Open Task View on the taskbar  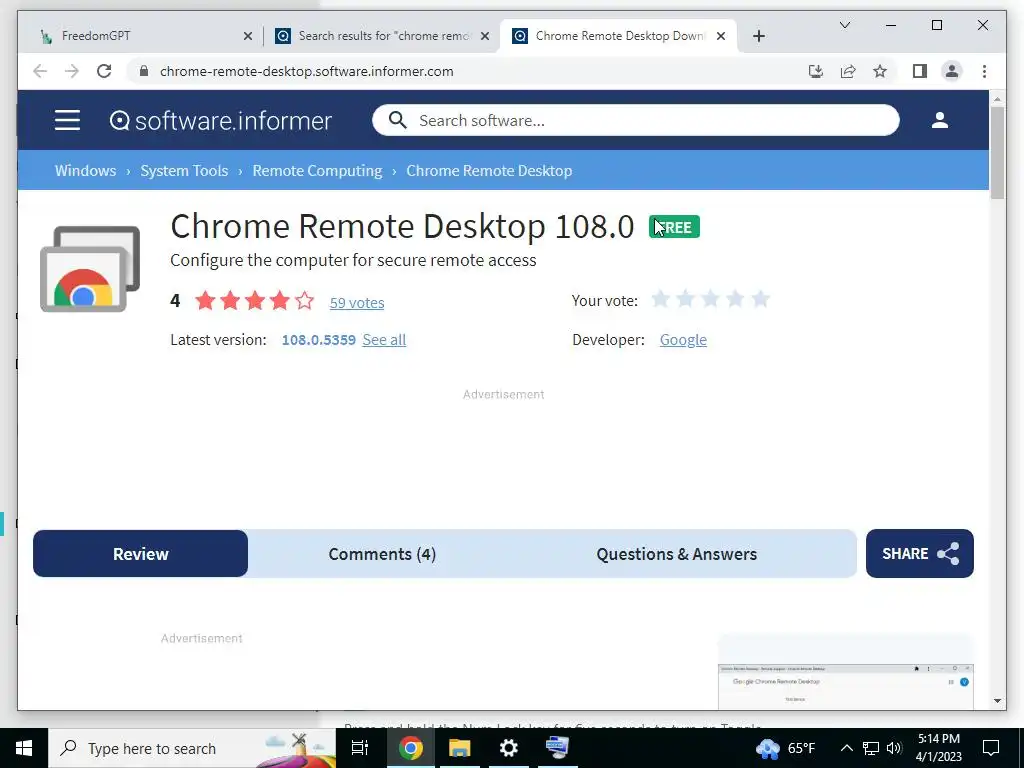click(x=360, y=748)
